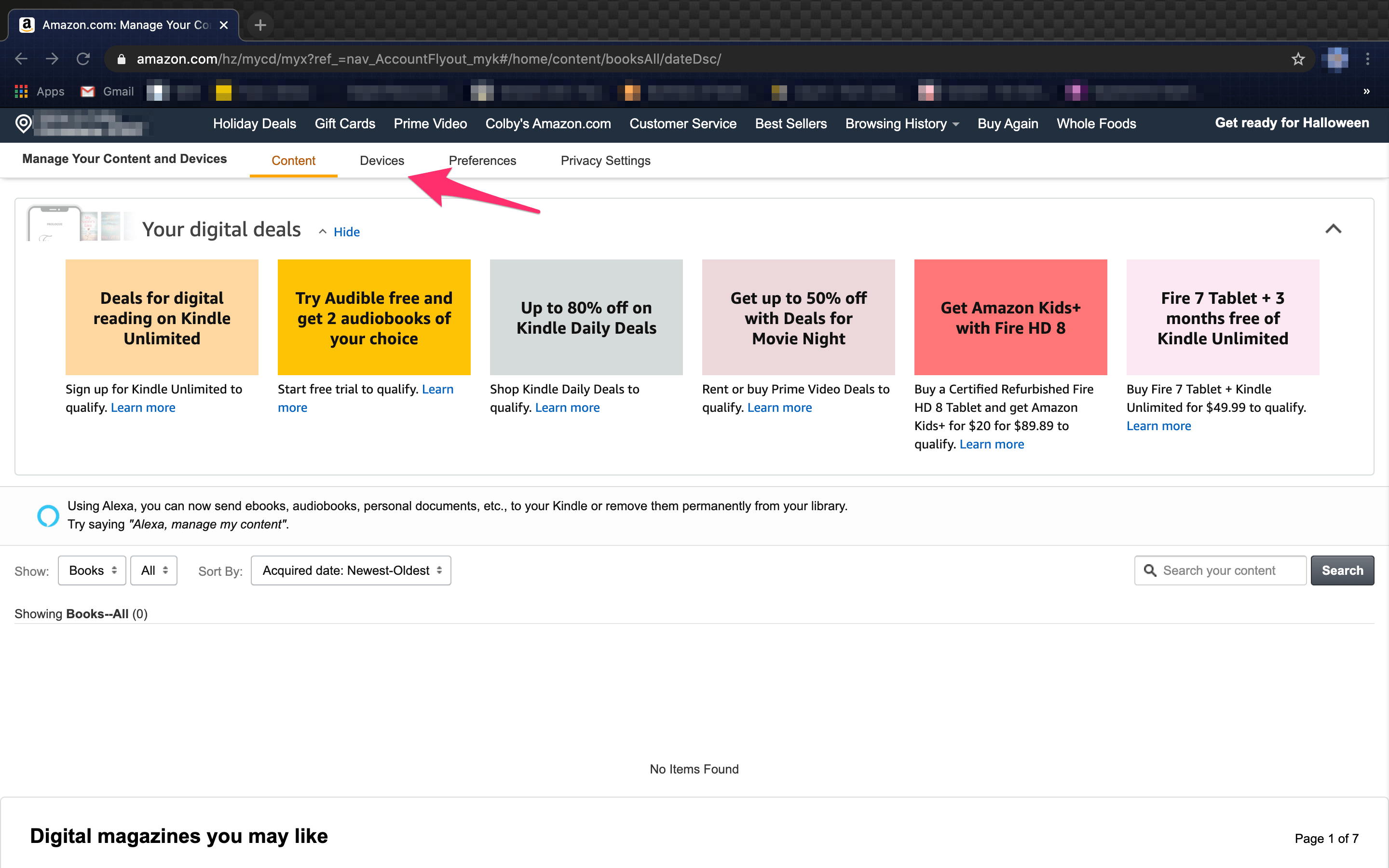Click the delivery location pin icon
The width and height of the screenshot is (1389, 868).
[24, 123]
